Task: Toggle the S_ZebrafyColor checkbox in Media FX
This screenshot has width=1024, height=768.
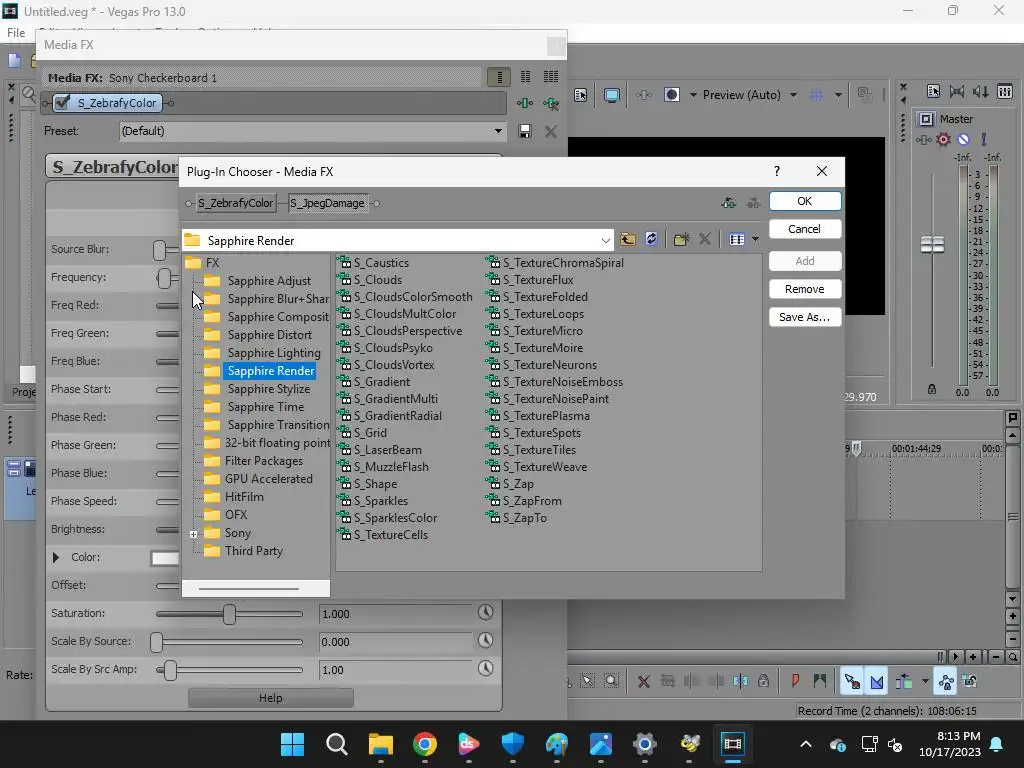Action: click(x=63, y=103)
